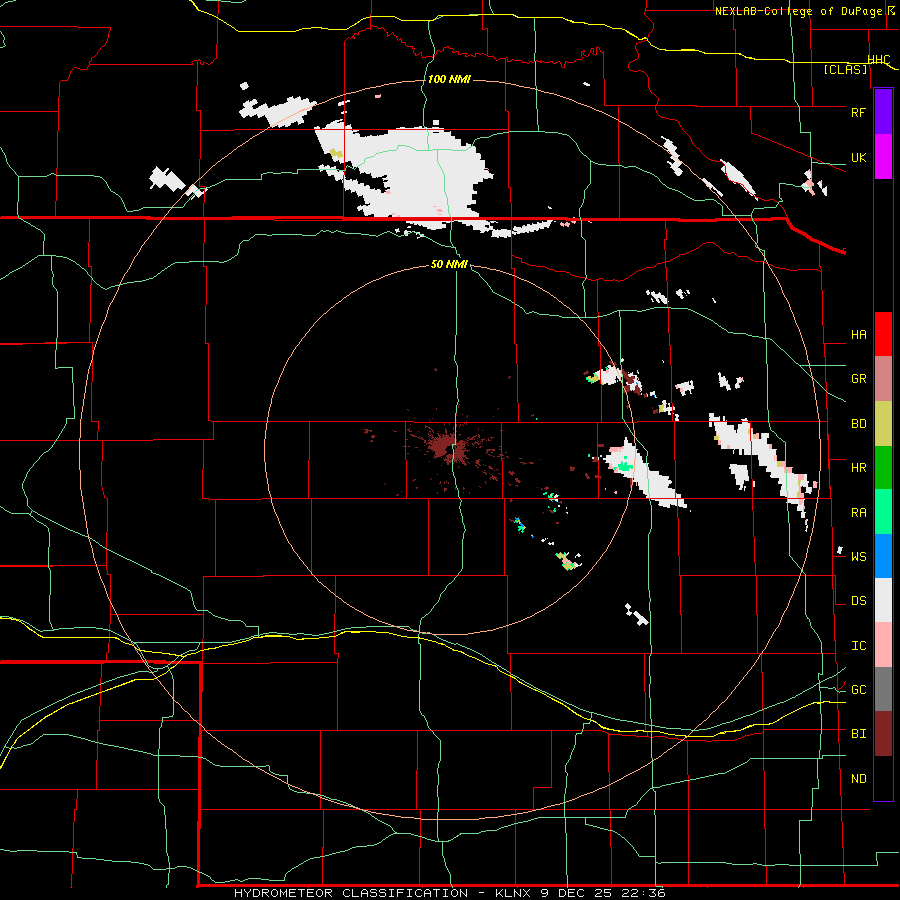Screen dimensions: 900x900
Task: Click the HR legend label
Action: (x=858, y=468)
